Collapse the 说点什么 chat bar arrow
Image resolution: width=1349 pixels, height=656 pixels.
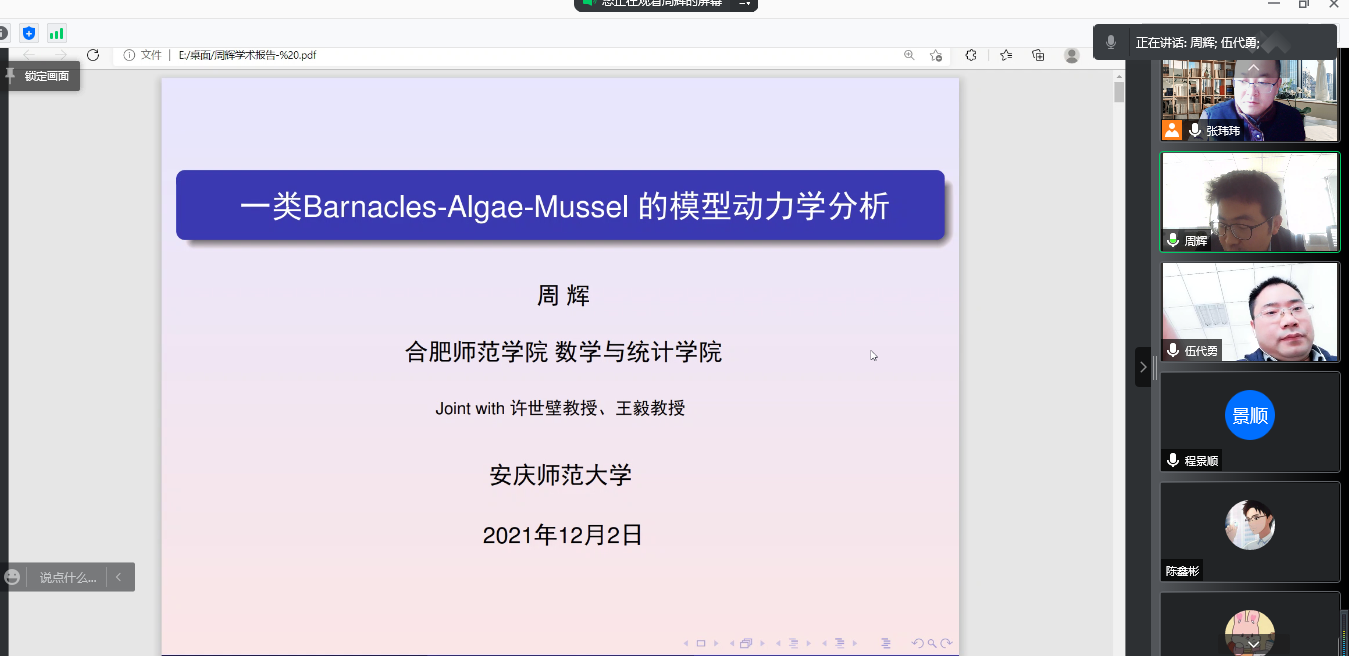(x=118, y=577)
